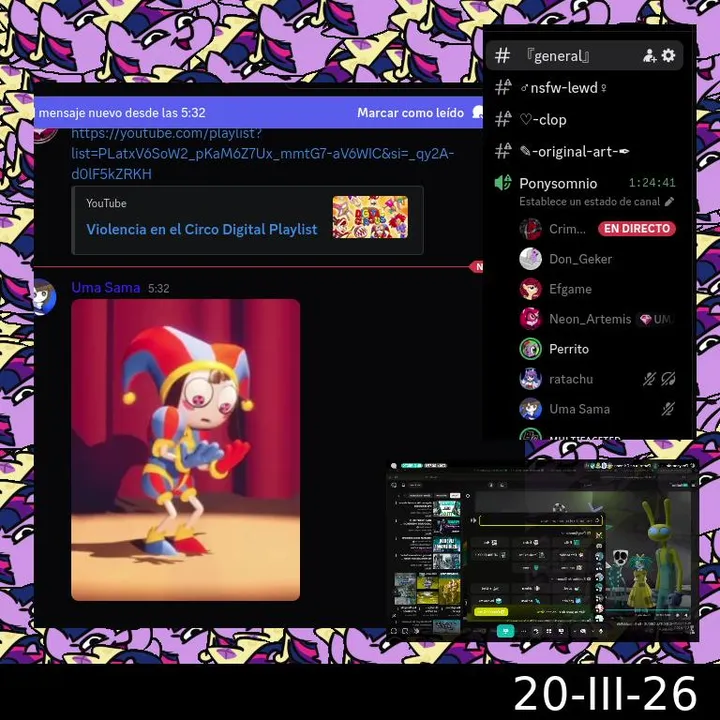Click the EN DIRECTO live badge
Screen dimensions: 720x720
point(637,228)
